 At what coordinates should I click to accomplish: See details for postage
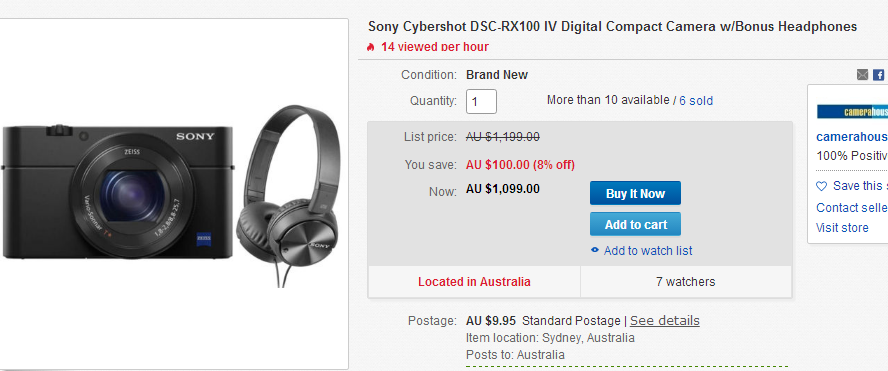pyautogui.click(x=665, y=321)
